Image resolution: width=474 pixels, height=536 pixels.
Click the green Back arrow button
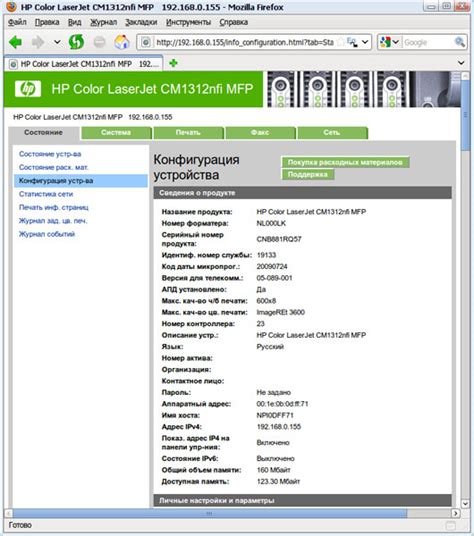pos(15,42)
